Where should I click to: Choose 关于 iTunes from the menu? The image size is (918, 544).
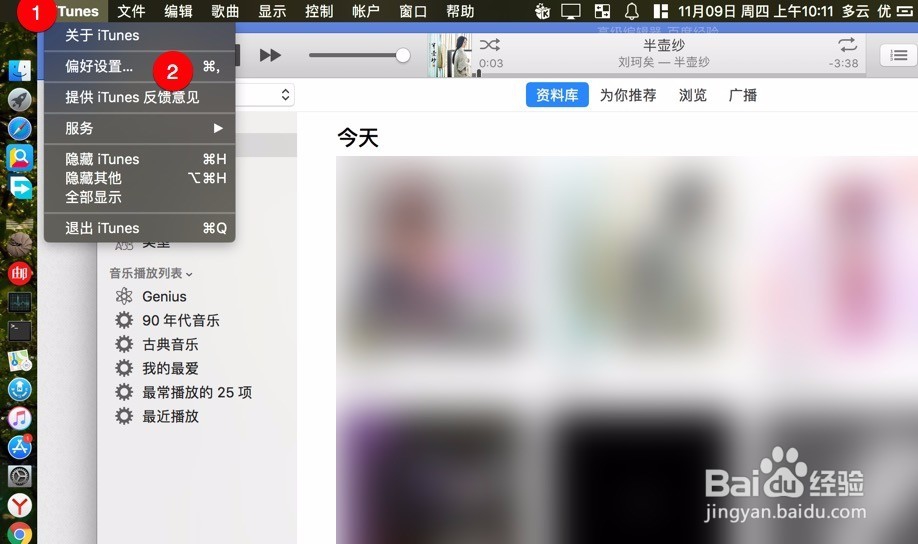(139, 36)
